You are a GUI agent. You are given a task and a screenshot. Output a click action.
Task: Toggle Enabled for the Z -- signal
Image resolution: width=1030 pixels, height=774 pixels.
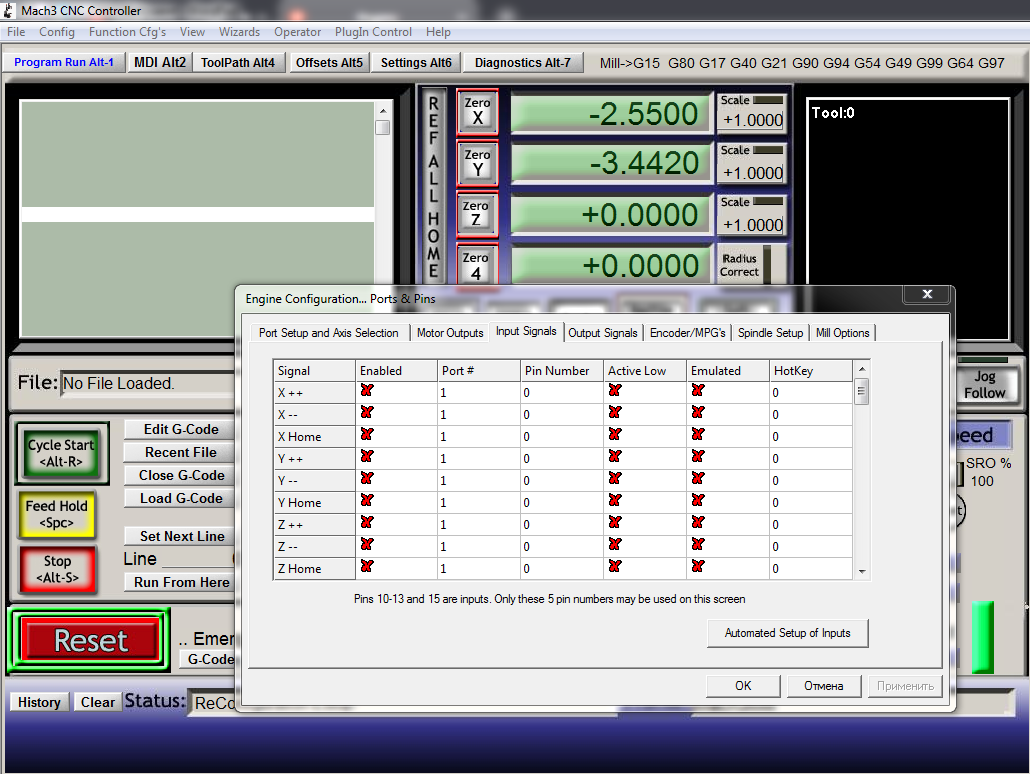pos(367,544)
